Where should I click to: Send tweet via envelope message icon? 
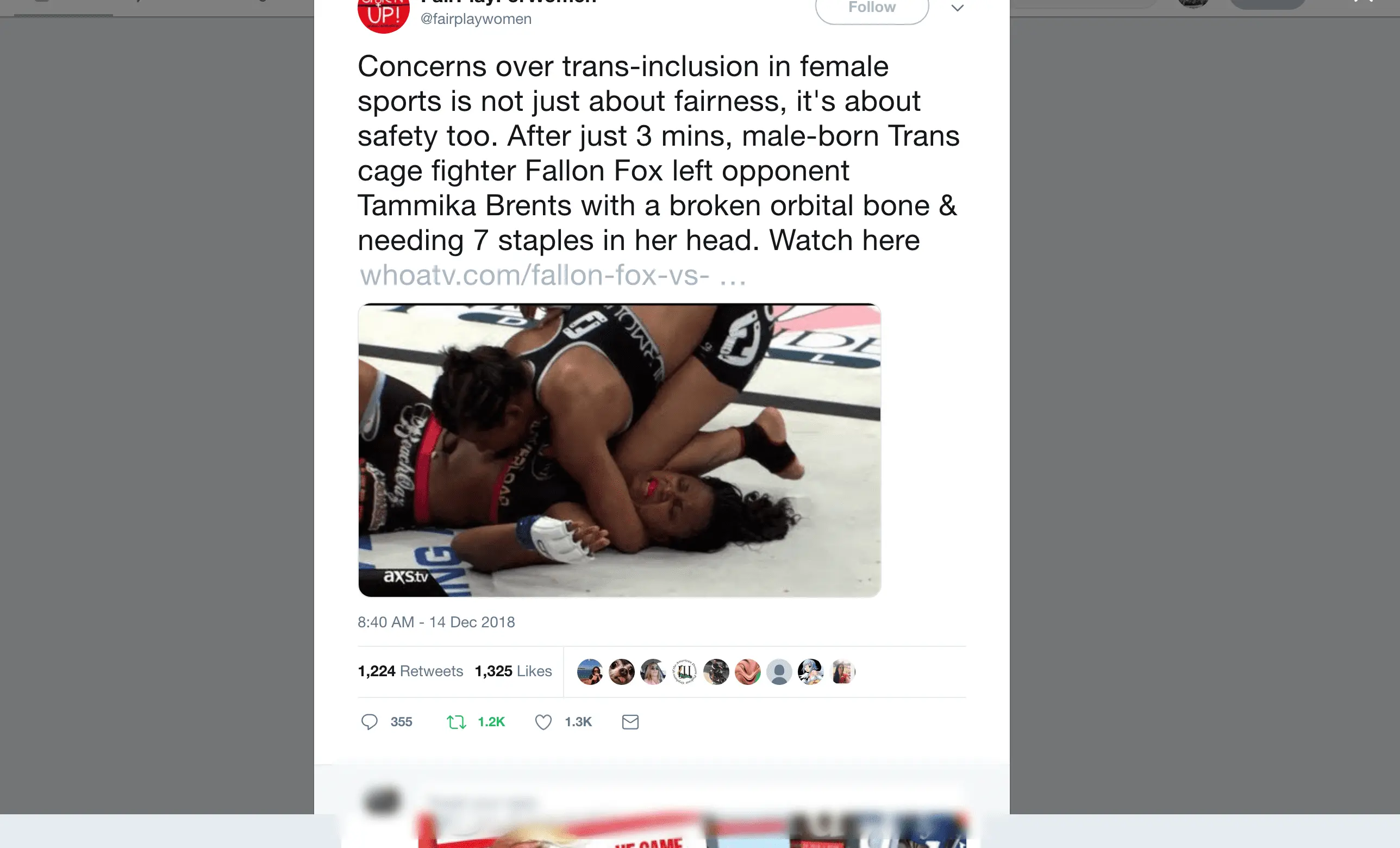click(x=630, y=722)
